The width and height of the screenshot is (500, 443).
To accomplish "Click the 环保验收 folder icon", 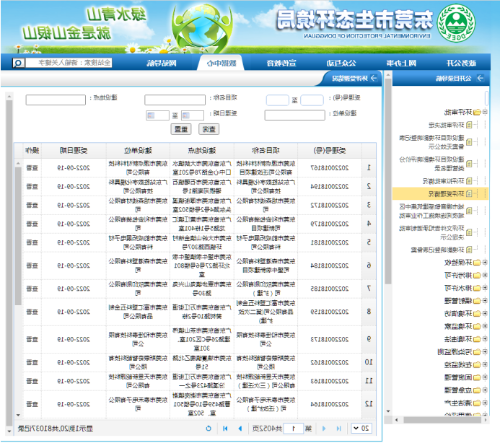I will point(477,263).
